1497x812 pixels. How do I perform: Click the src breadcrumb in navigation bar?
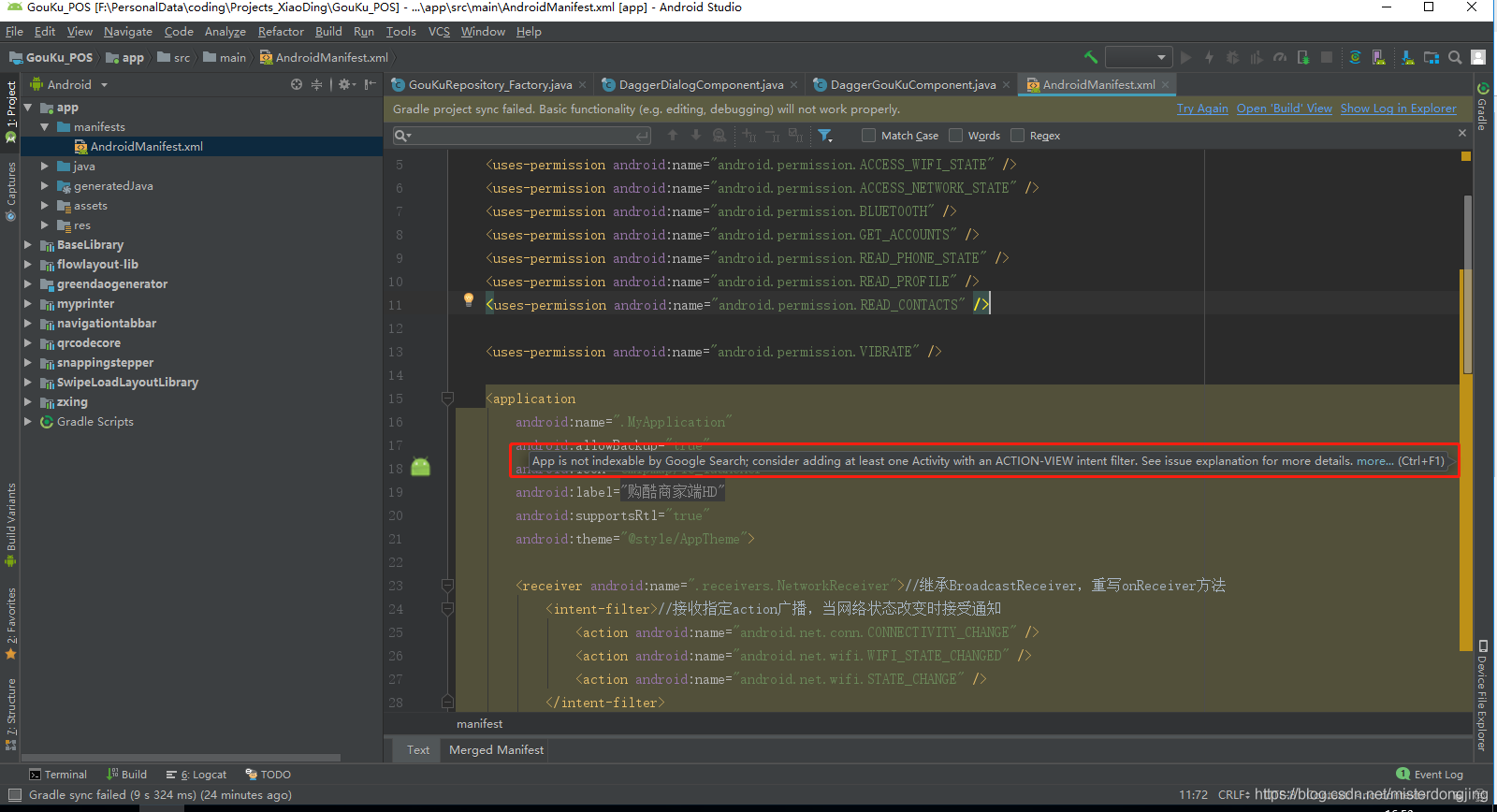[x=174, y=57]
